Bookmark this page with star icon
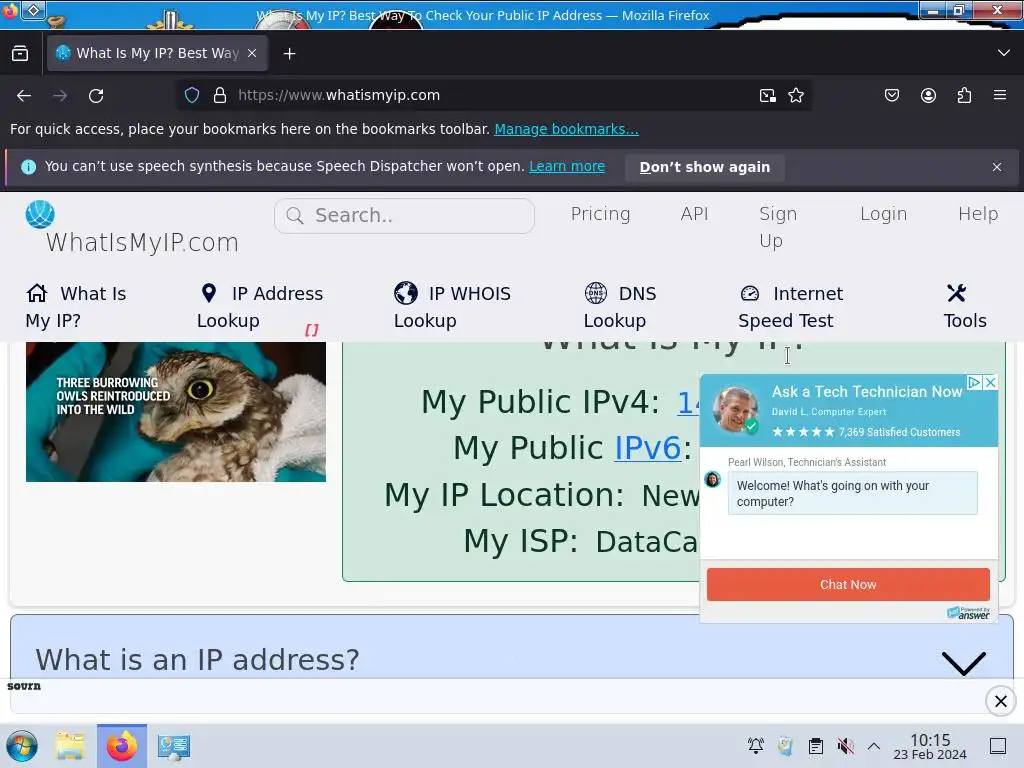This screenshot has width=1024, height=768. [796, 96]
